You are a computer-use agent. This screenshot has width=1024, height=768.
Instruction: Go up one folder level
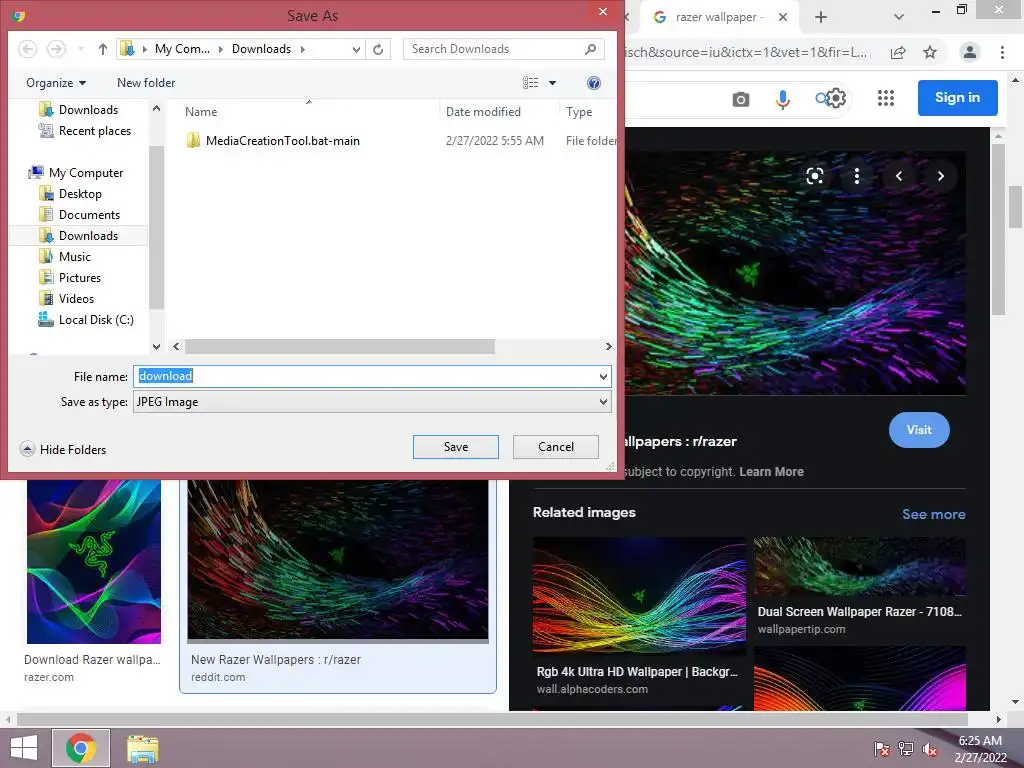click(103, 49)
